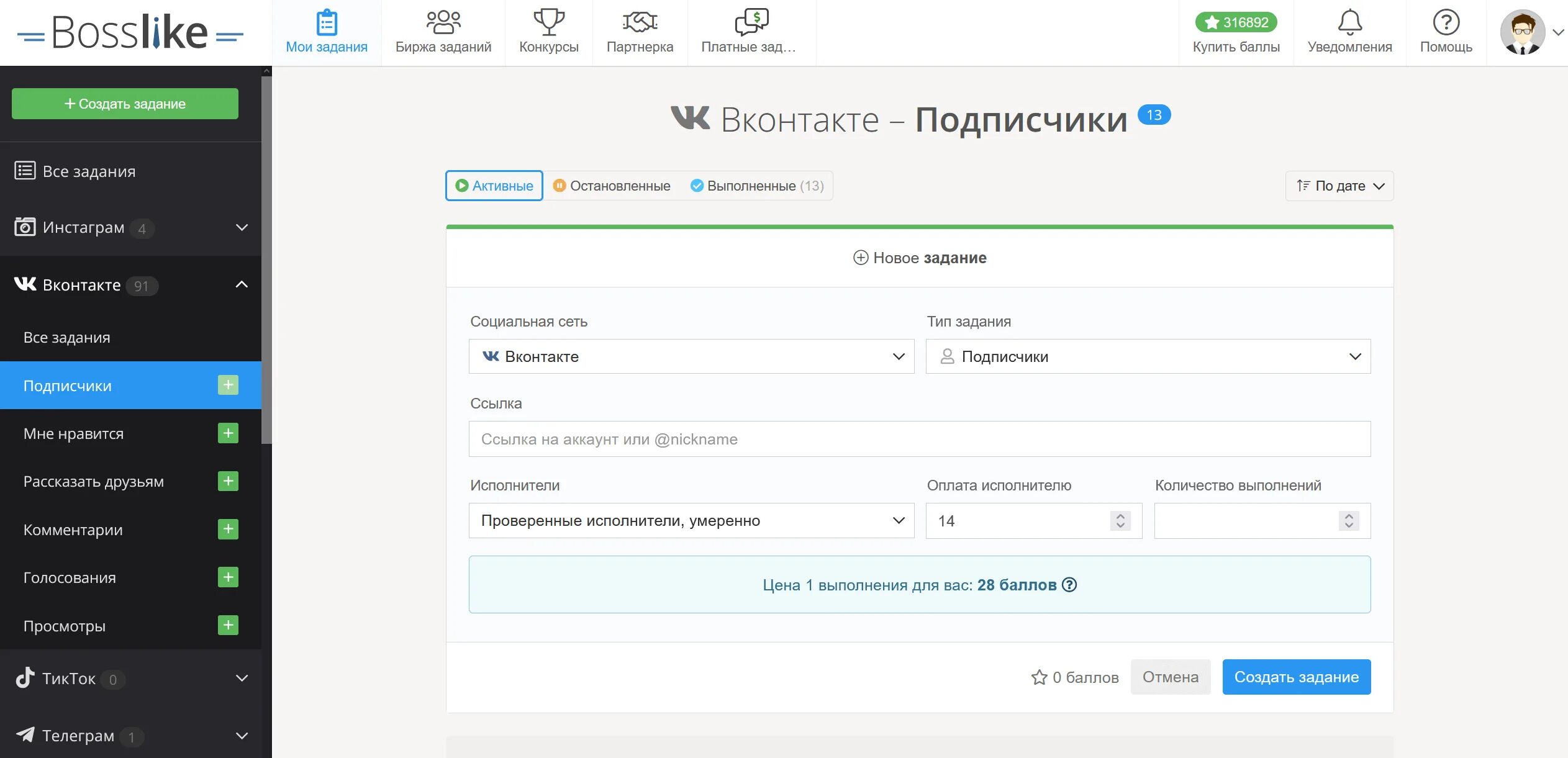Open the Уведомления bell icon
The image size is (1568, 758).
coord(1349,23)
